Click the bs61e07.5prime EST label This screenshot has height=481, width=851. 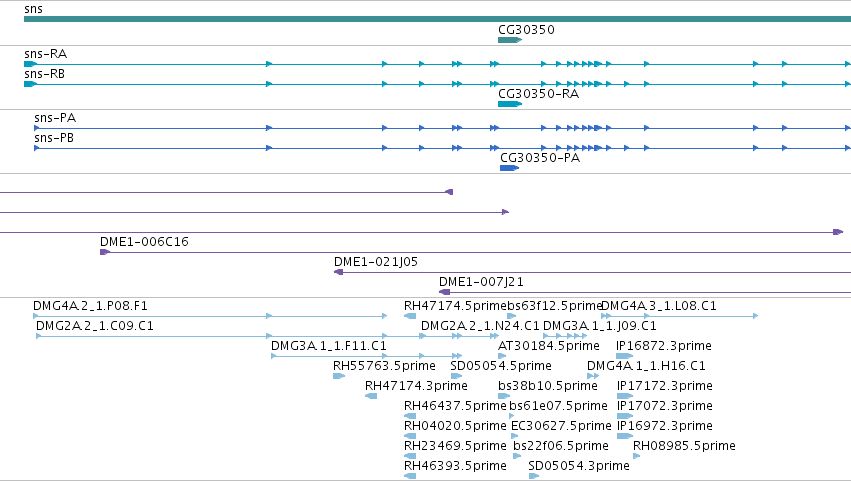point(558,406)
